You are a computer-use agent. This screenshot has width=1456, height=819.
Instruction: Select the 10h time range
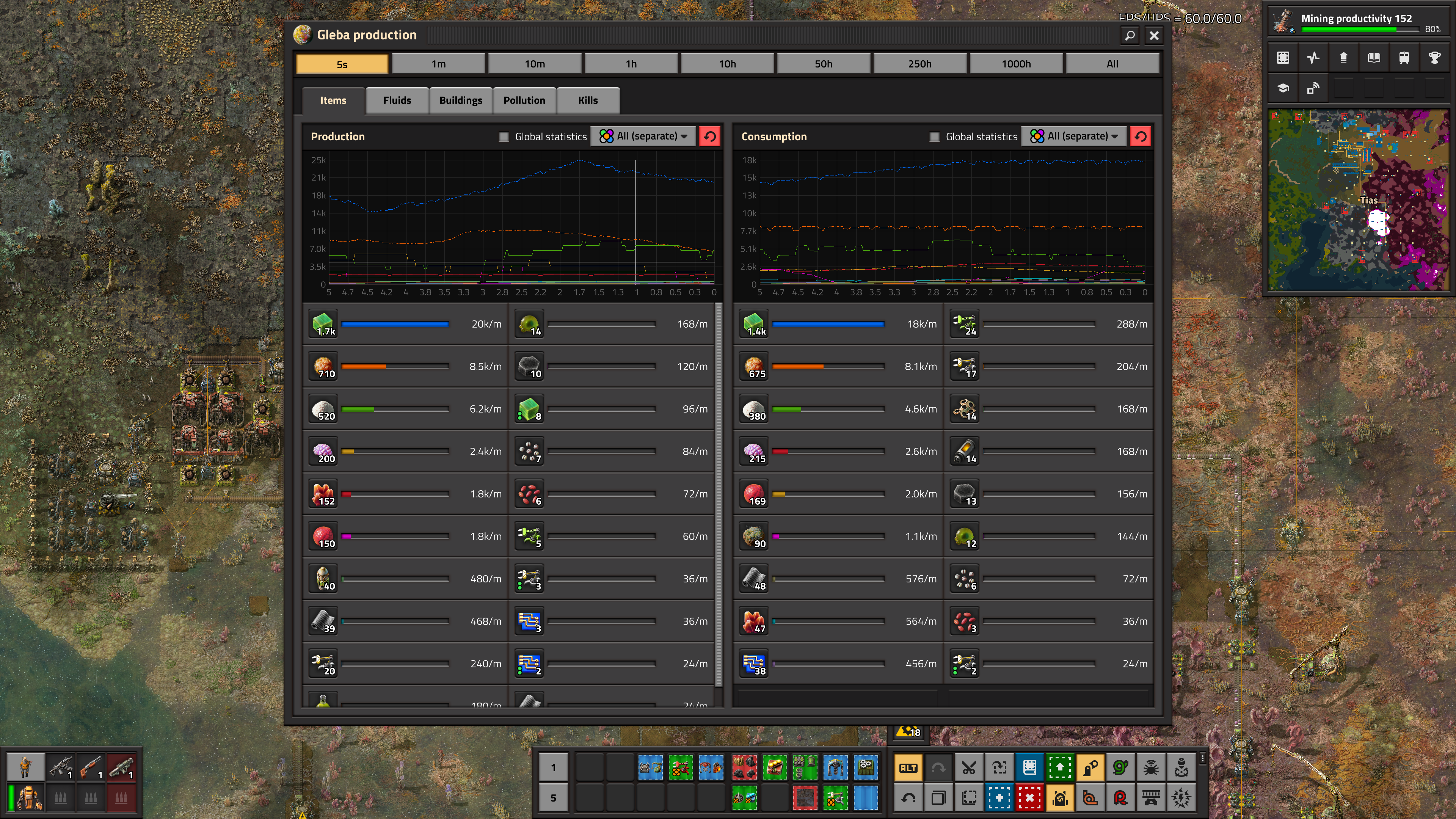tap(728, 64)
